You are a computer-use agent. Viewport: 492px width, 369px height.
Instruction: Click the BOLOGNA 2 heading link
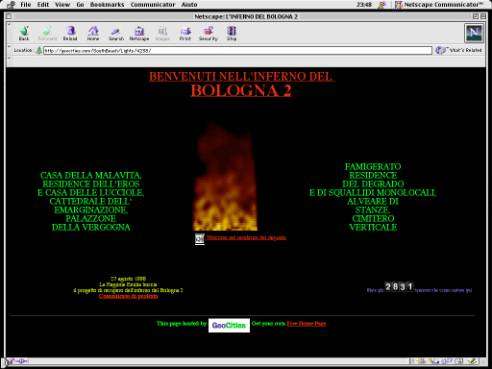[241, 90]
